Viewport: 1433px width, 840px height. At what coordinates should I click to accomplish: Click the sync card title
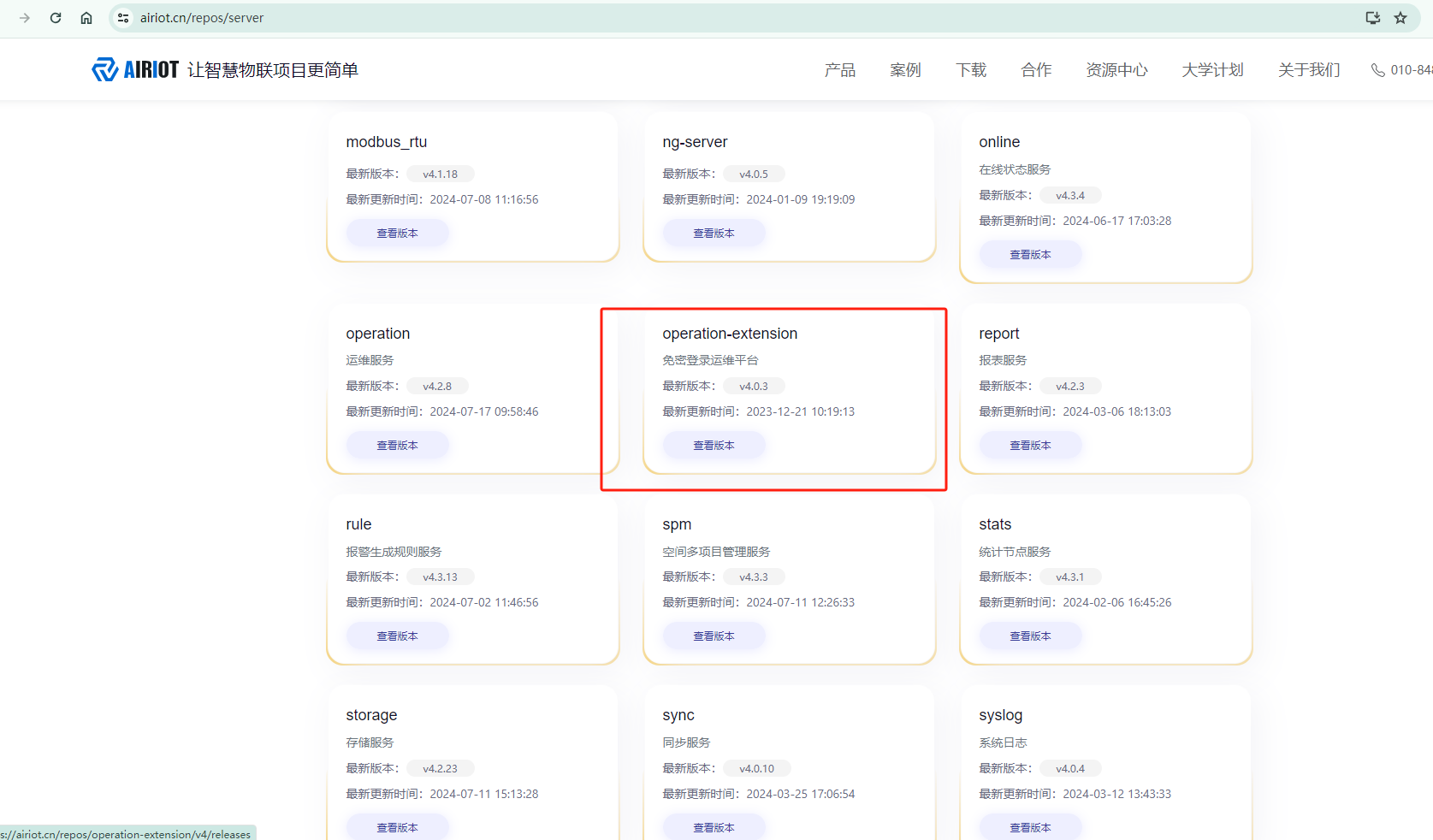[x=678, y=715]
